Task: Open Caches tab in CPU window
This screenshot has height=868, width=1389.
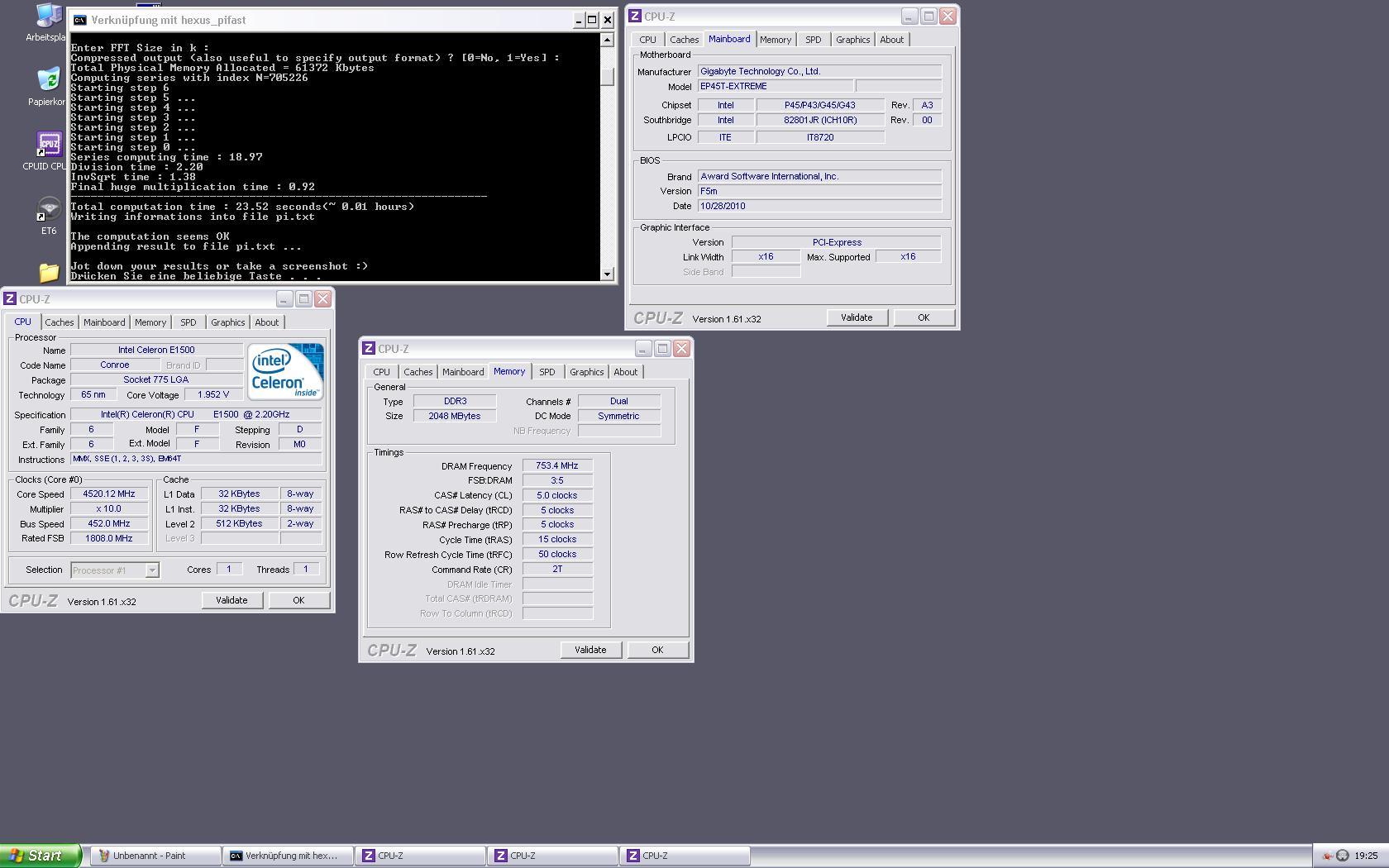Action: [x=60, y=322]
